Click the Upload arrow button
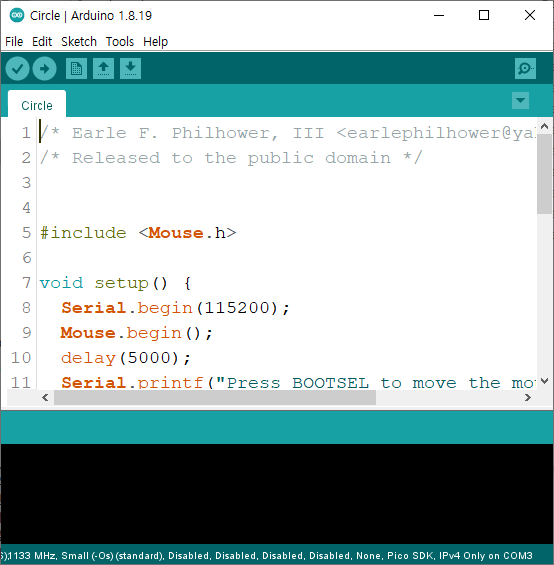The image size is (554, 565). point(44,68)
